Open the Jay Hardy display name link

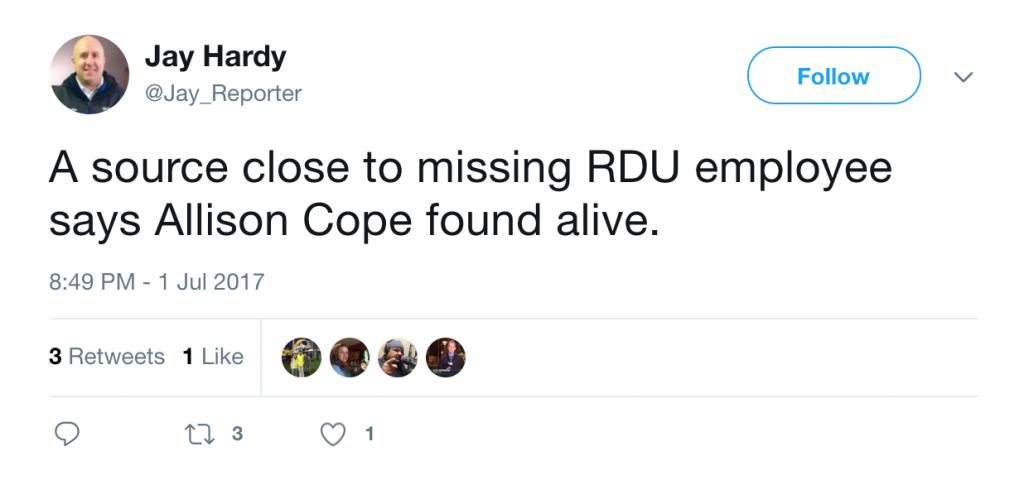coord(215,58)
